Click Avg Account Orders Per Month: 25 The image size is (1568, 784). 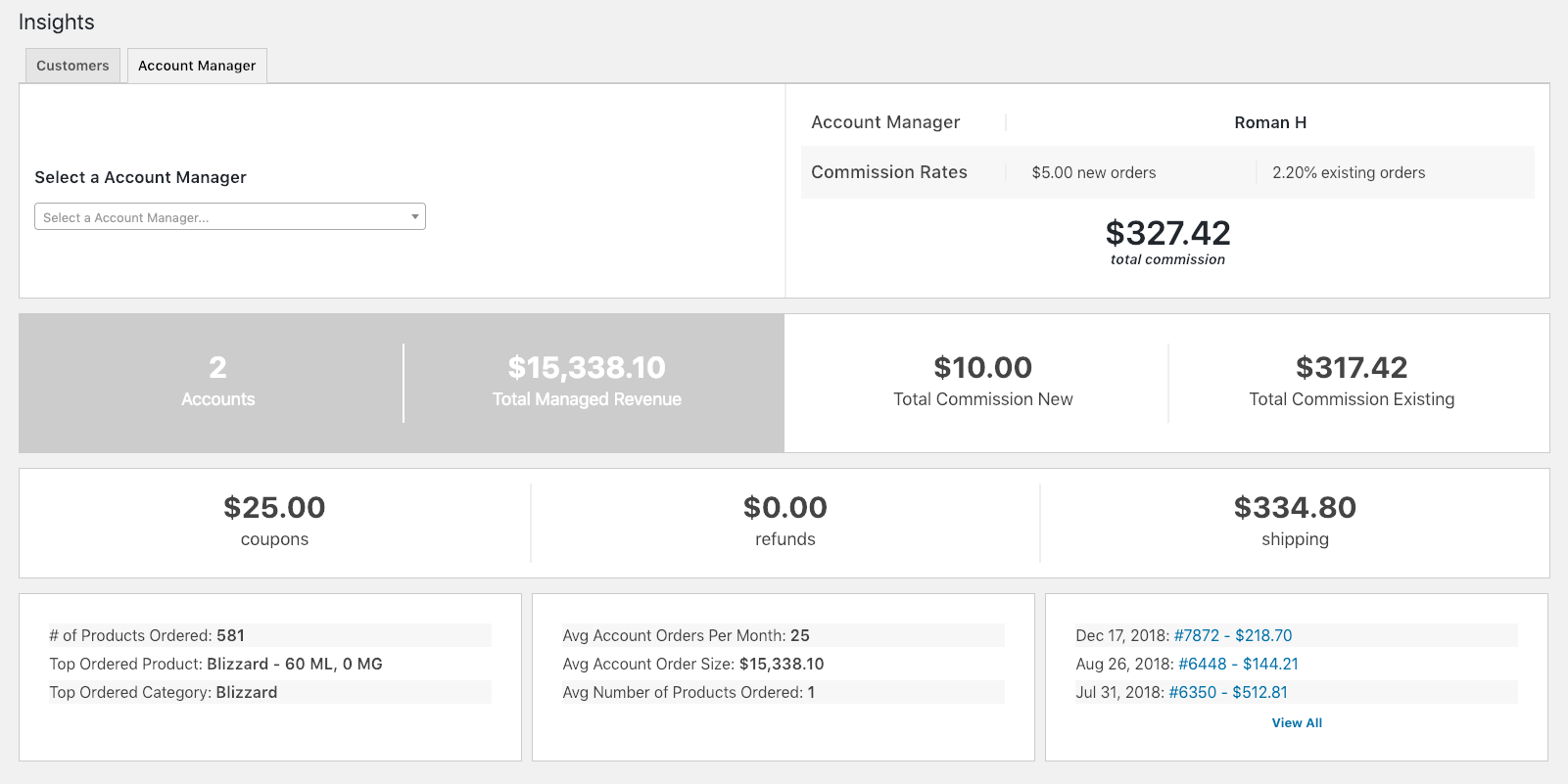(x=784, y=635)
